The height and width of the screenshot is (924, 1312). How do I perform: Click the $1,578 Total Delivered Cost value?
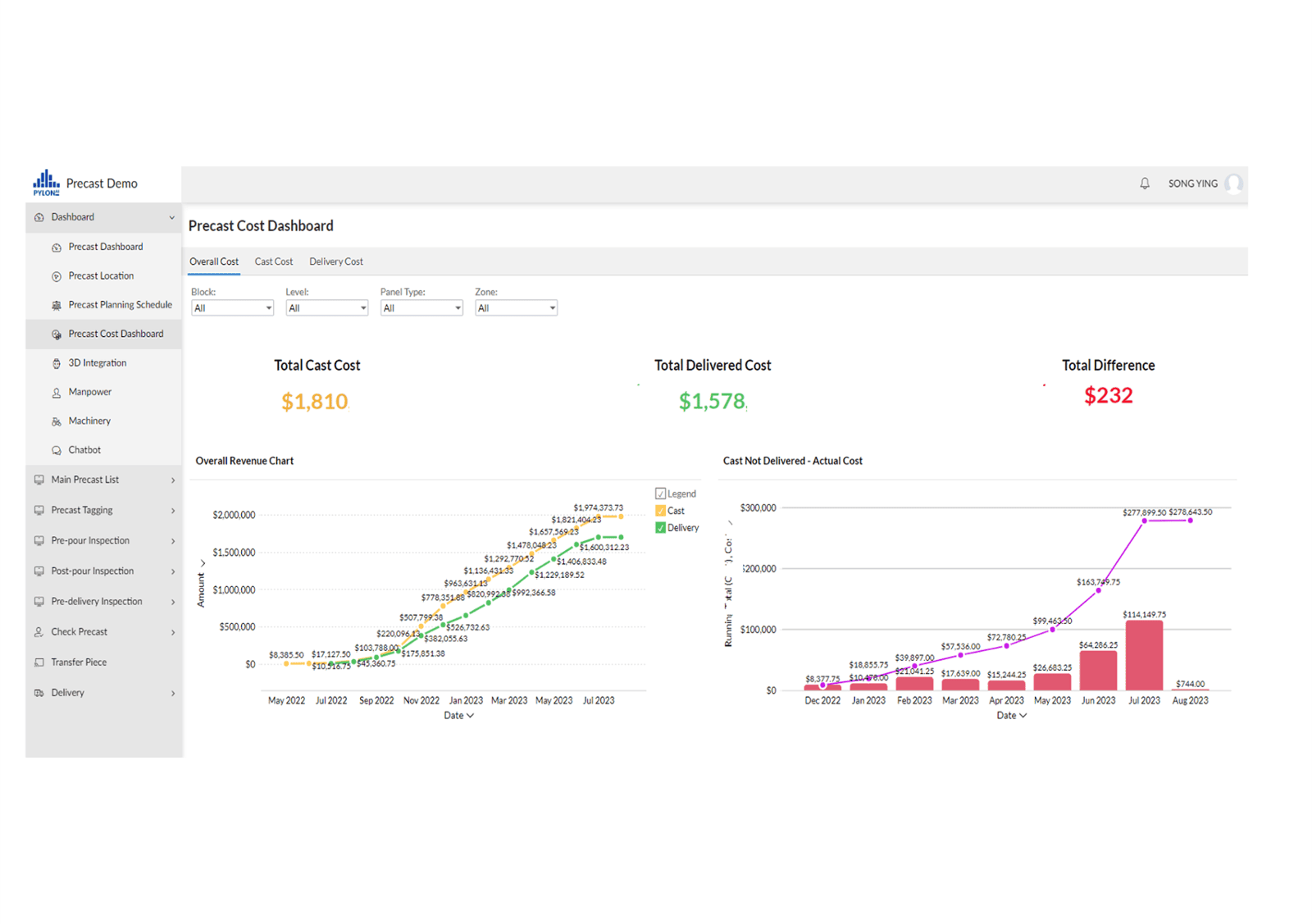(x=713, y=402)
